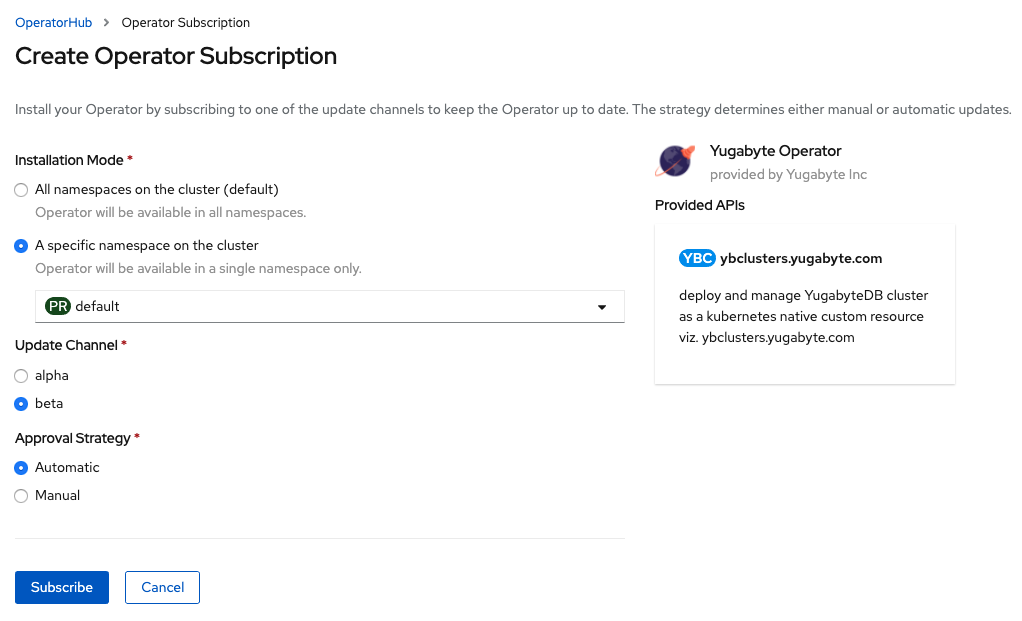Click the green PR namespace badge
The image size is (1022, 621).
tap(58, 306)
